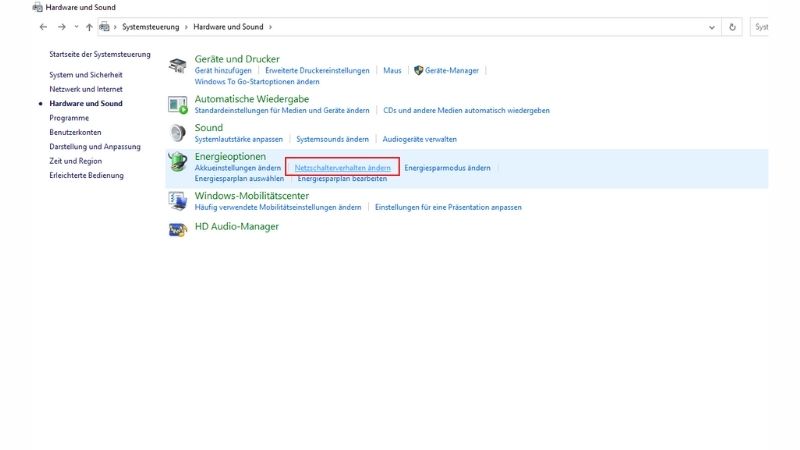The image size is (800, 450).
Task: Click Systemsounds ändern
Action: tap(332, 139)
